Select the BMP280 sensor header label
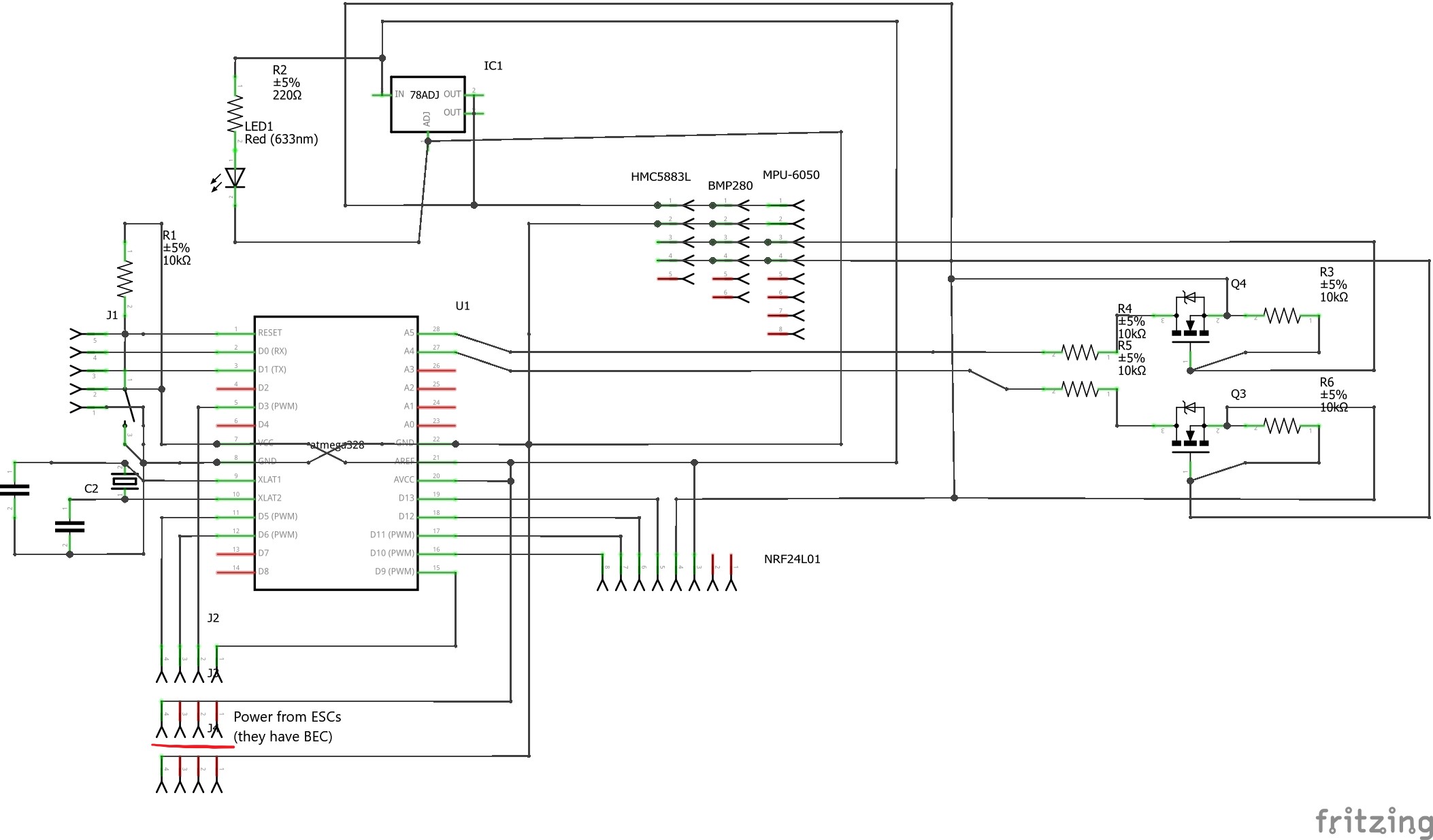1433x840 pixels. tap(730, 186)
